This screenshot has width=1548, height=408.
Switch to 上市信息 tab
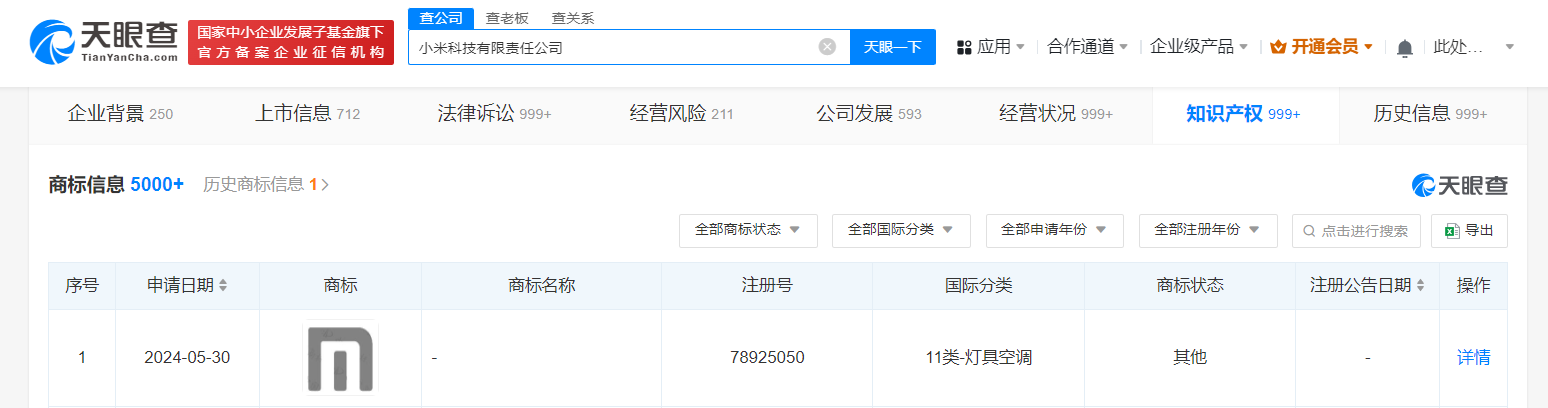307,114
